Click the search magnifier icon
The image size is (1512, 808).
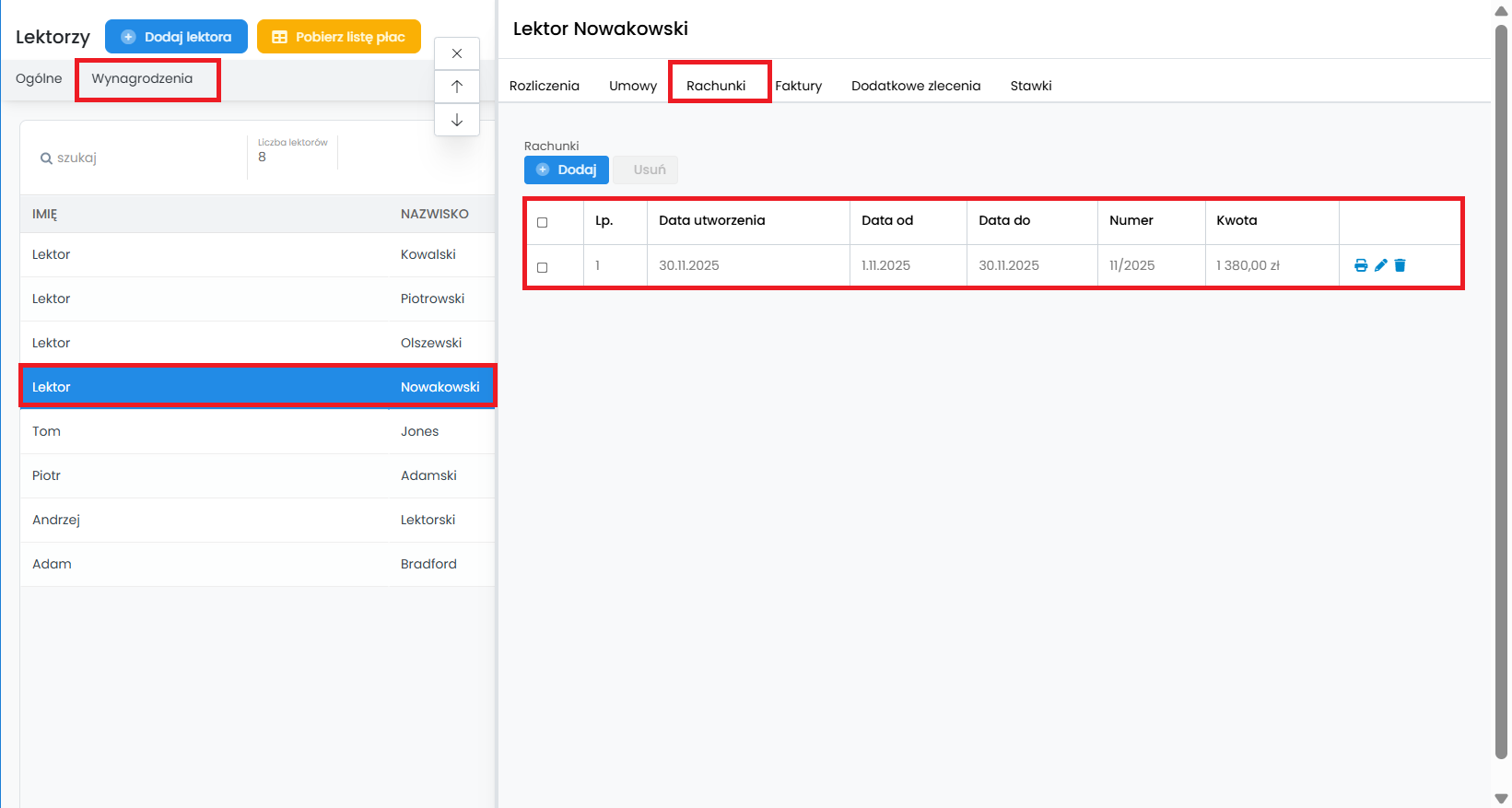click(46, 158)
